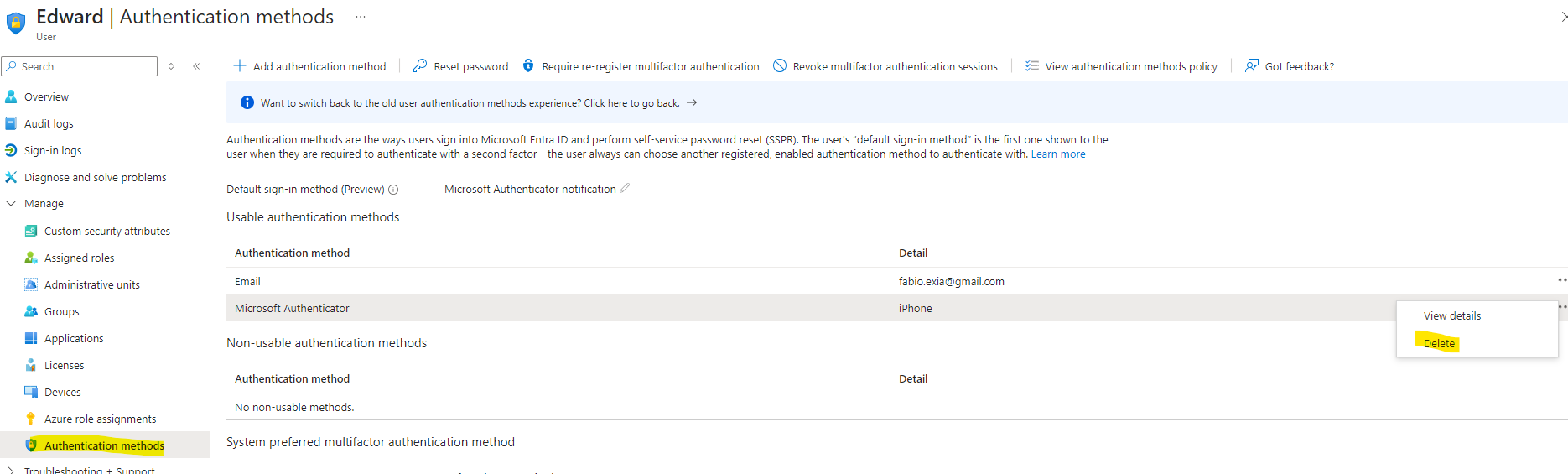
Task: Select Require re-register multifactor authentication
Action: [x=651, y=66]
